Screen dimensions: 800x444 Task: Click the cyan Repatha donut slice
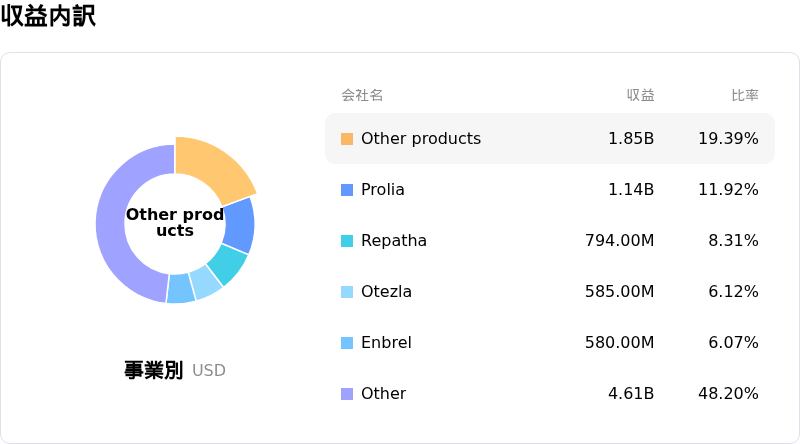pos(226,264)
